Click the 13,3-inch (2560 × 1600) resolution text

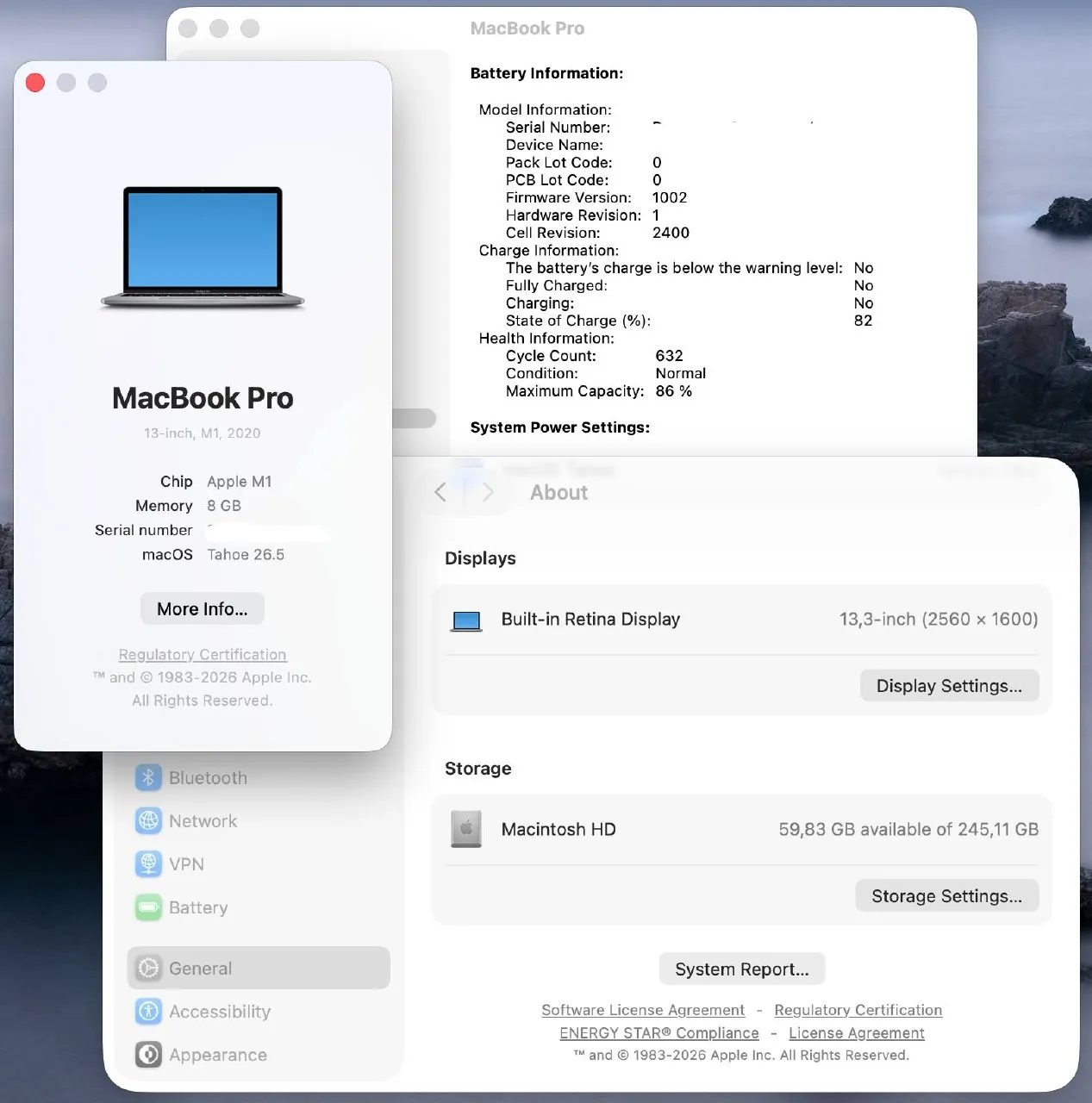point(939,620)
